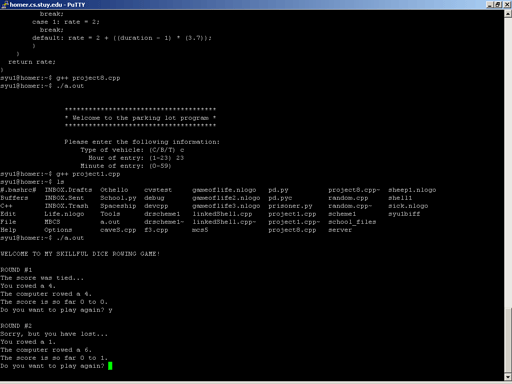Click 'The computer rowed a 6.' line
The width and height of the screenshot is (512, 384).
(x=46, y=350)
